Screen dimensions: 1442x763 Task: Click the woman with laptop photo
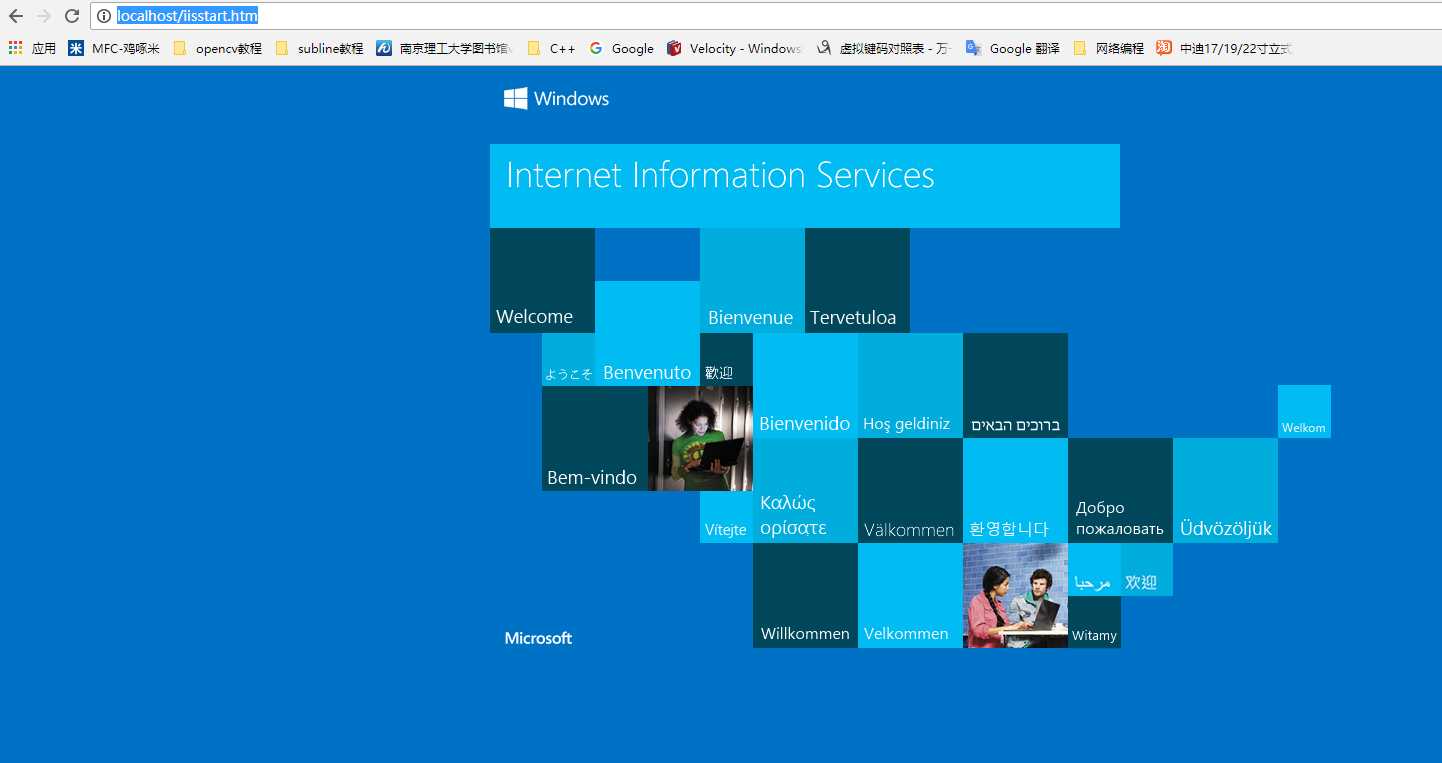tap(700, 438)
